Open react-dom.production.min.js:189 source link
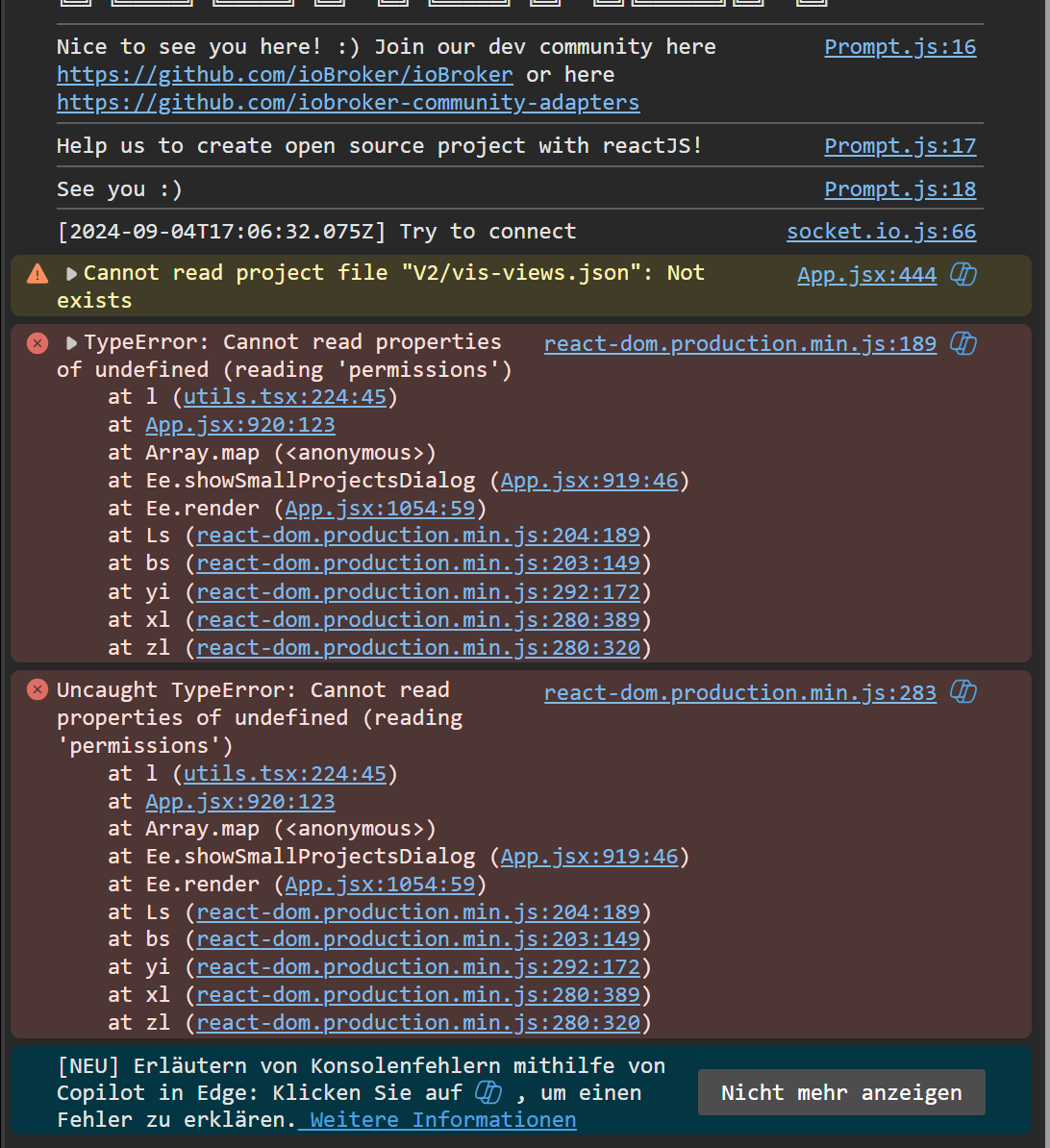This screenshot has height=1148, width=1050. (x=739, y=344)
